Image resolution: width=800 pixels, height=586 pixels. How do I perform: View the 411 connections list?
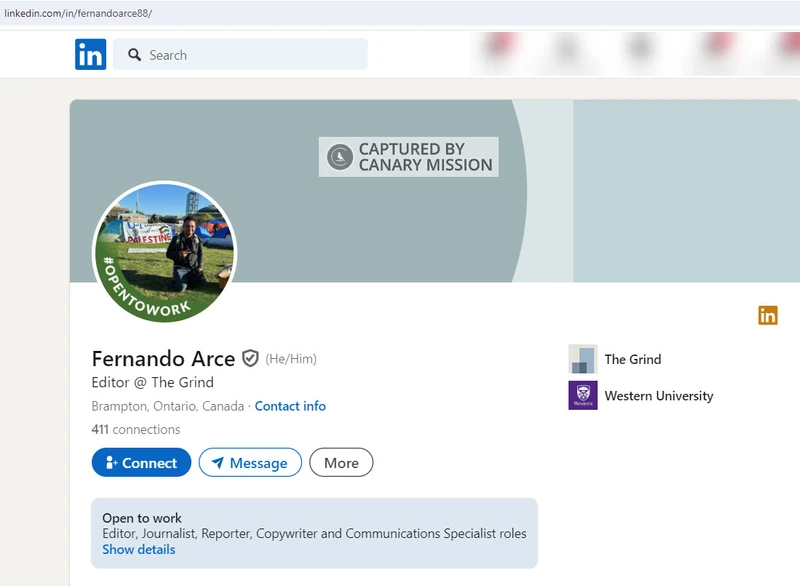[136, 429]
